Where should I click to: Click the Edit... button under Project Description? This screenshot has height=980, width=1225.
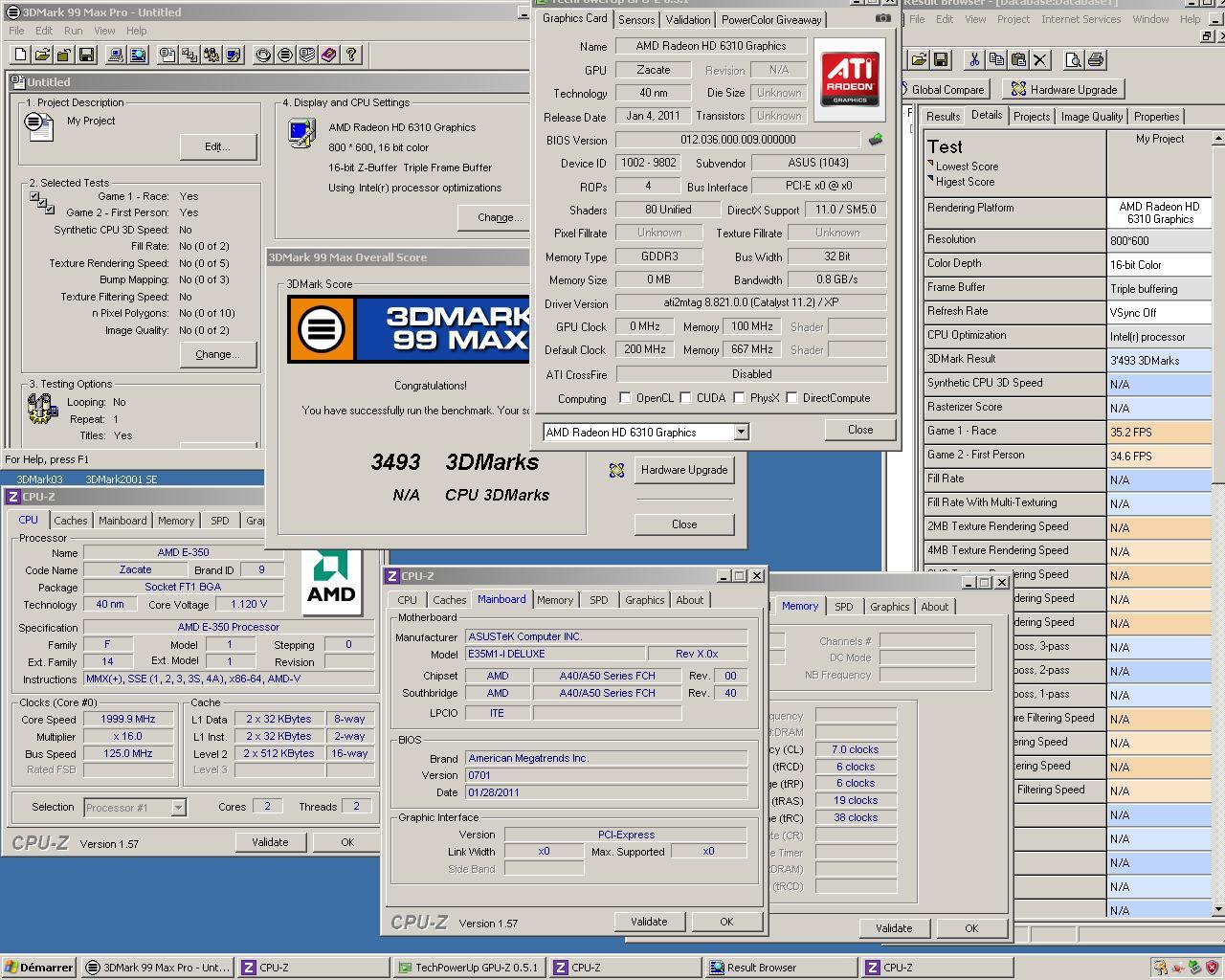[218, 146]
